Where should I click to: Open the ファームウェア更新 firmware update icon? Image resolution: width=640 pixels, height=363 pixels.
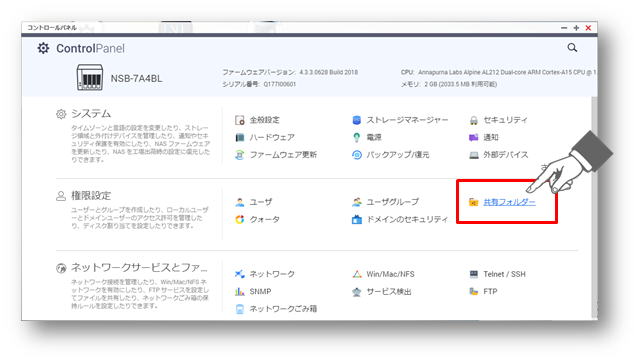[240, 155]
